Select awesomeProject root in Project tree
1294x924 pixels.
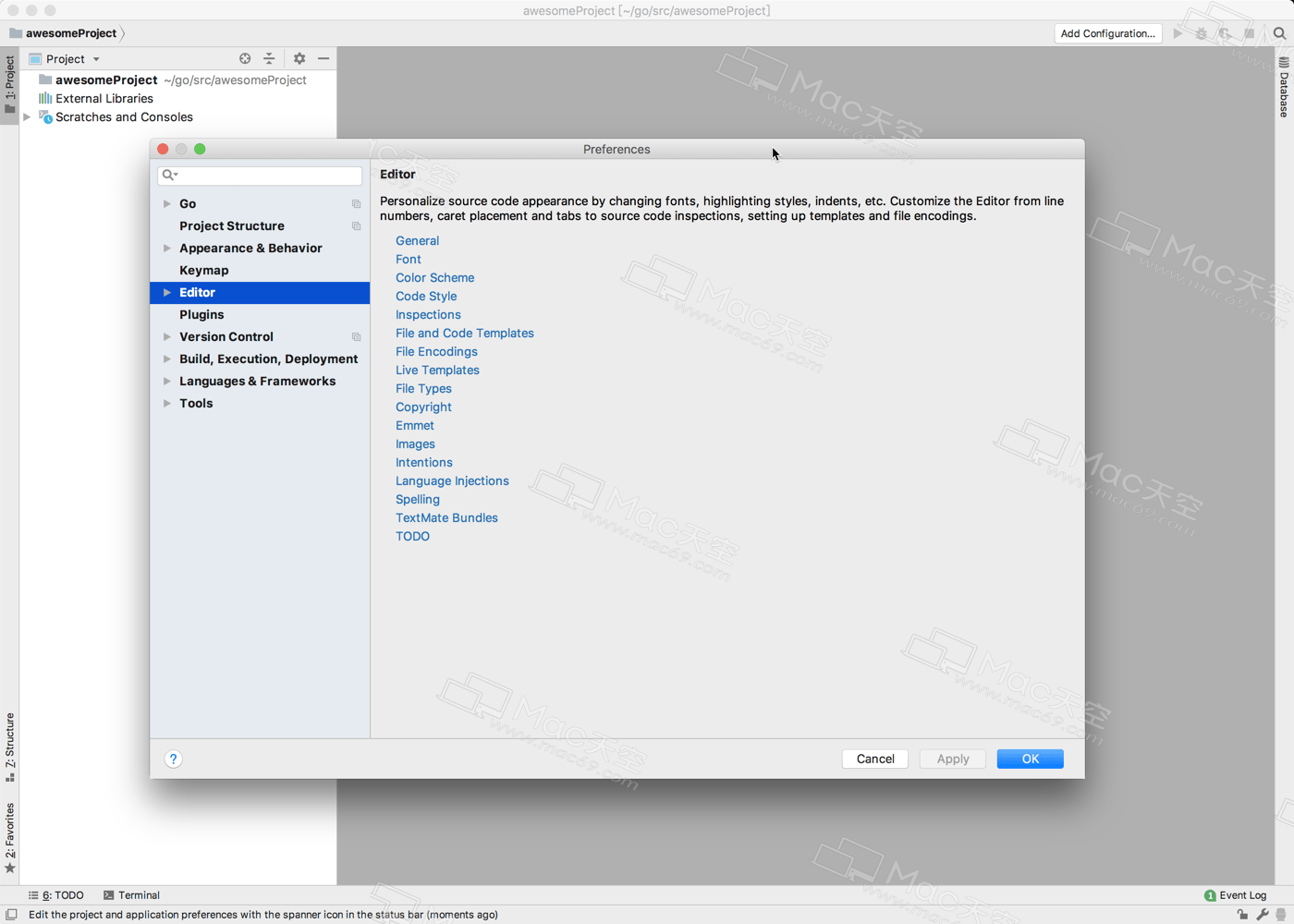177,80
